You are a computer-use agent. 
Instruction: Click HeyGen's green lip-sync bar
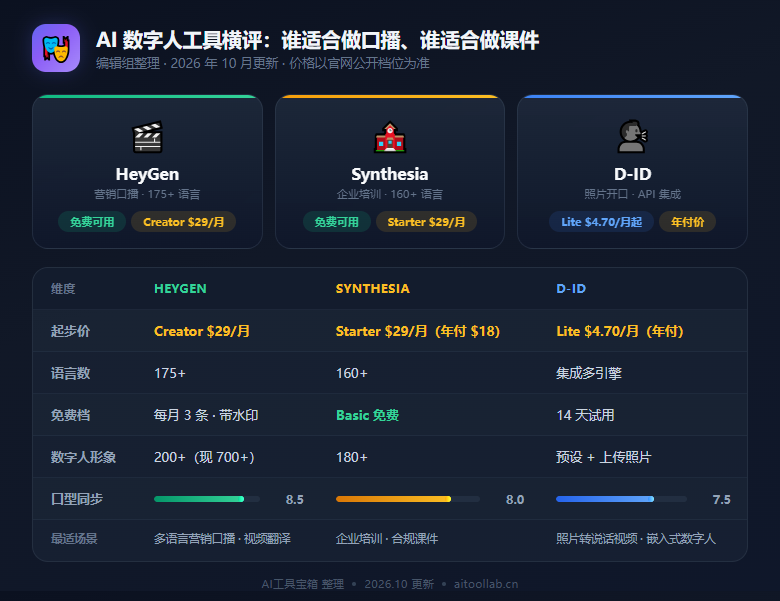point(206,499)
